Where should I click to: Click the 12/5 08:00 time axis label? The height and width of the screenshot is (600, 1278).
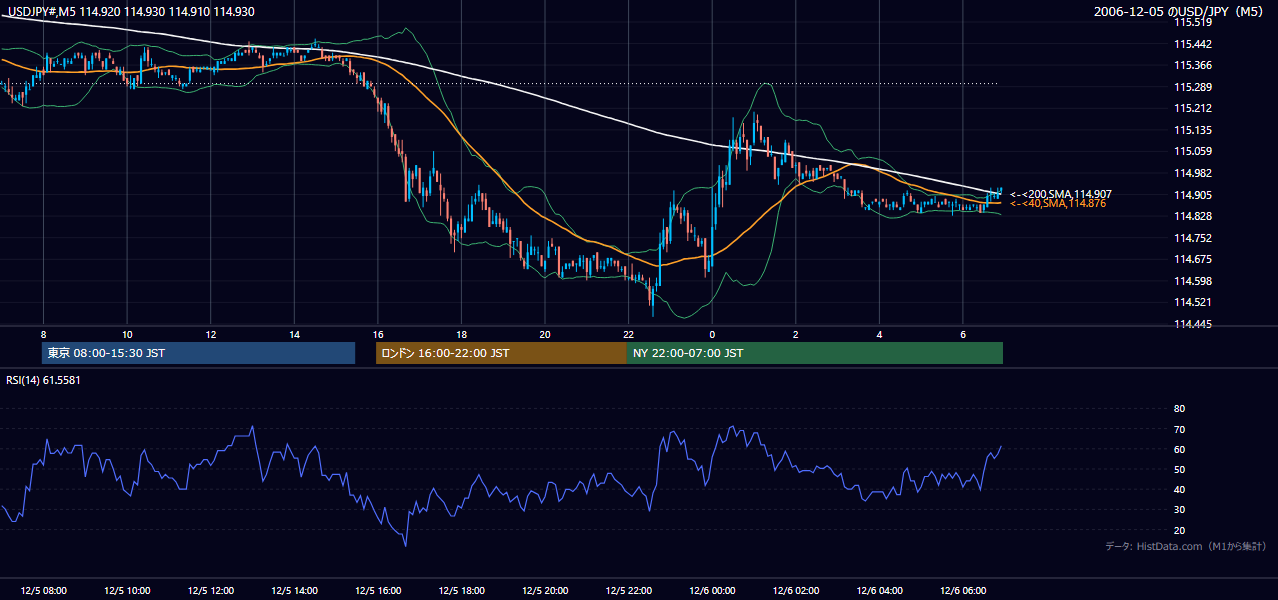[43, 590]
